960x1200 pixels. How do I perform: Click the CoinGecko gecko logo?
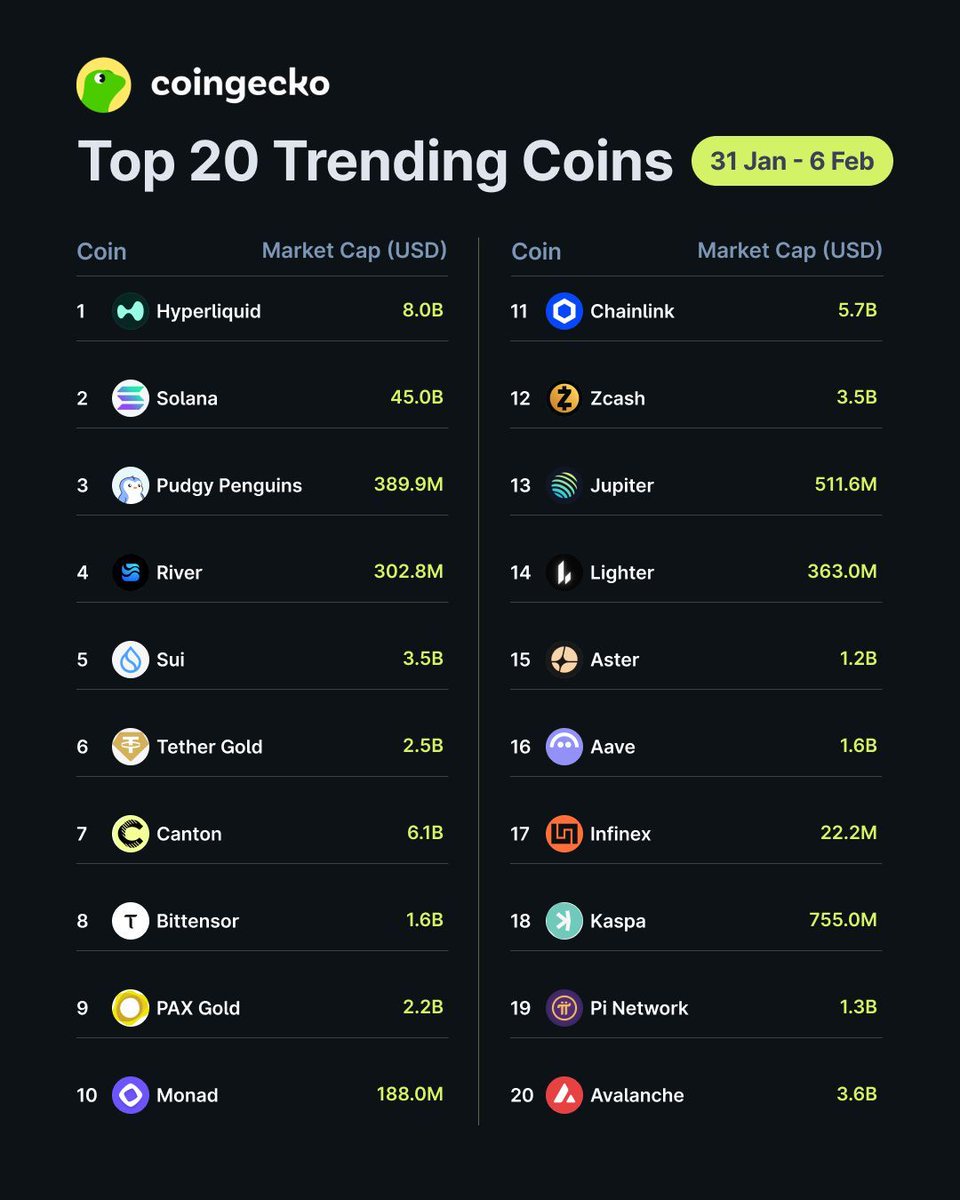point(104,85)
